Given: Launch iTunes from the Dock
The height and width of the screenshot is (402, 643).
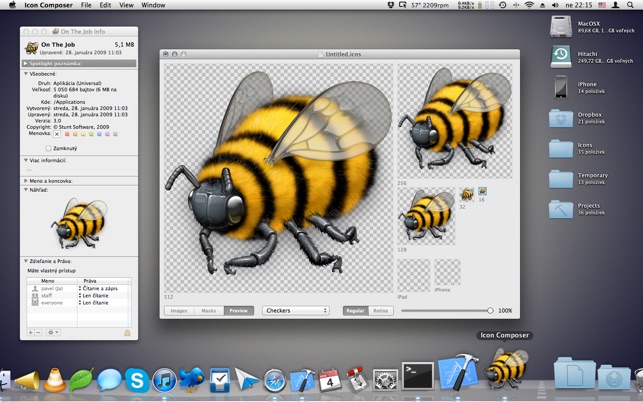Looking at the screenshot, I should (164, 380).
